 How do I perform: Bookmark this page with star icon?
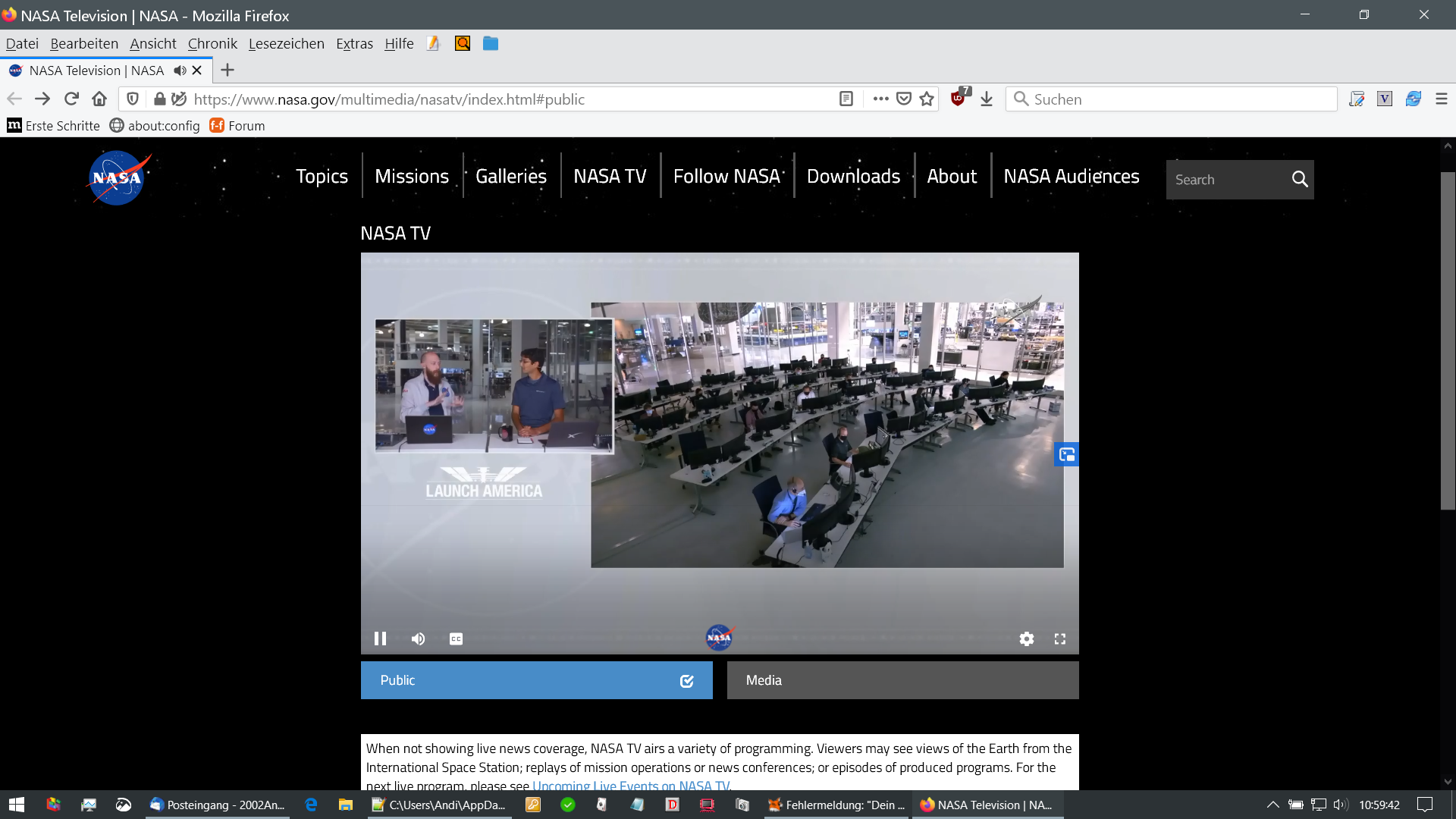(927, 99)
